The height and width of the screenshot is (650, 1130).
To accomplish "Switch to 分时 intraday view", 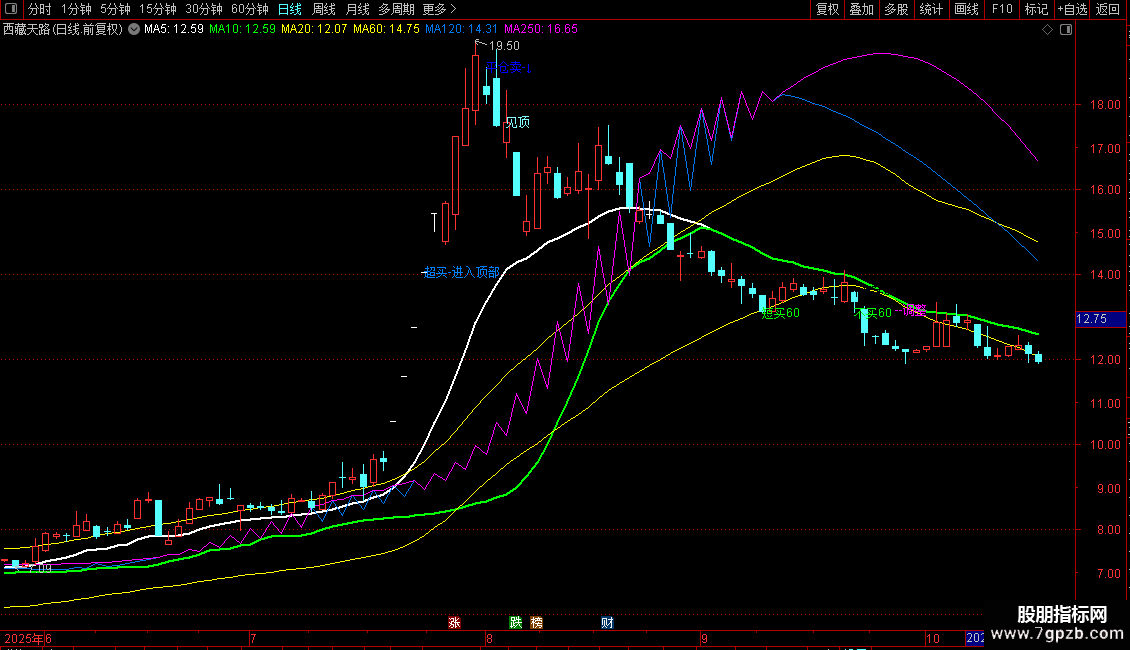I will (x=40, y=9).
